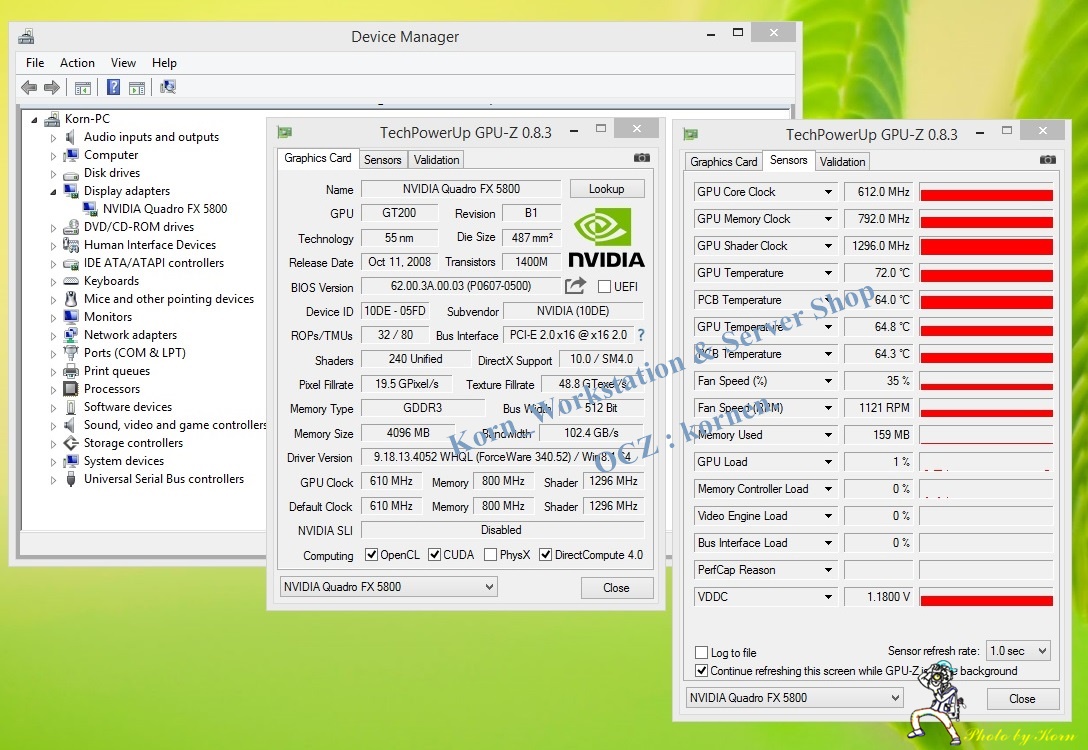Open the View menu in Device Manager
The width and height of the screenshot is (1088, 750).
click(x=123, y=62)
